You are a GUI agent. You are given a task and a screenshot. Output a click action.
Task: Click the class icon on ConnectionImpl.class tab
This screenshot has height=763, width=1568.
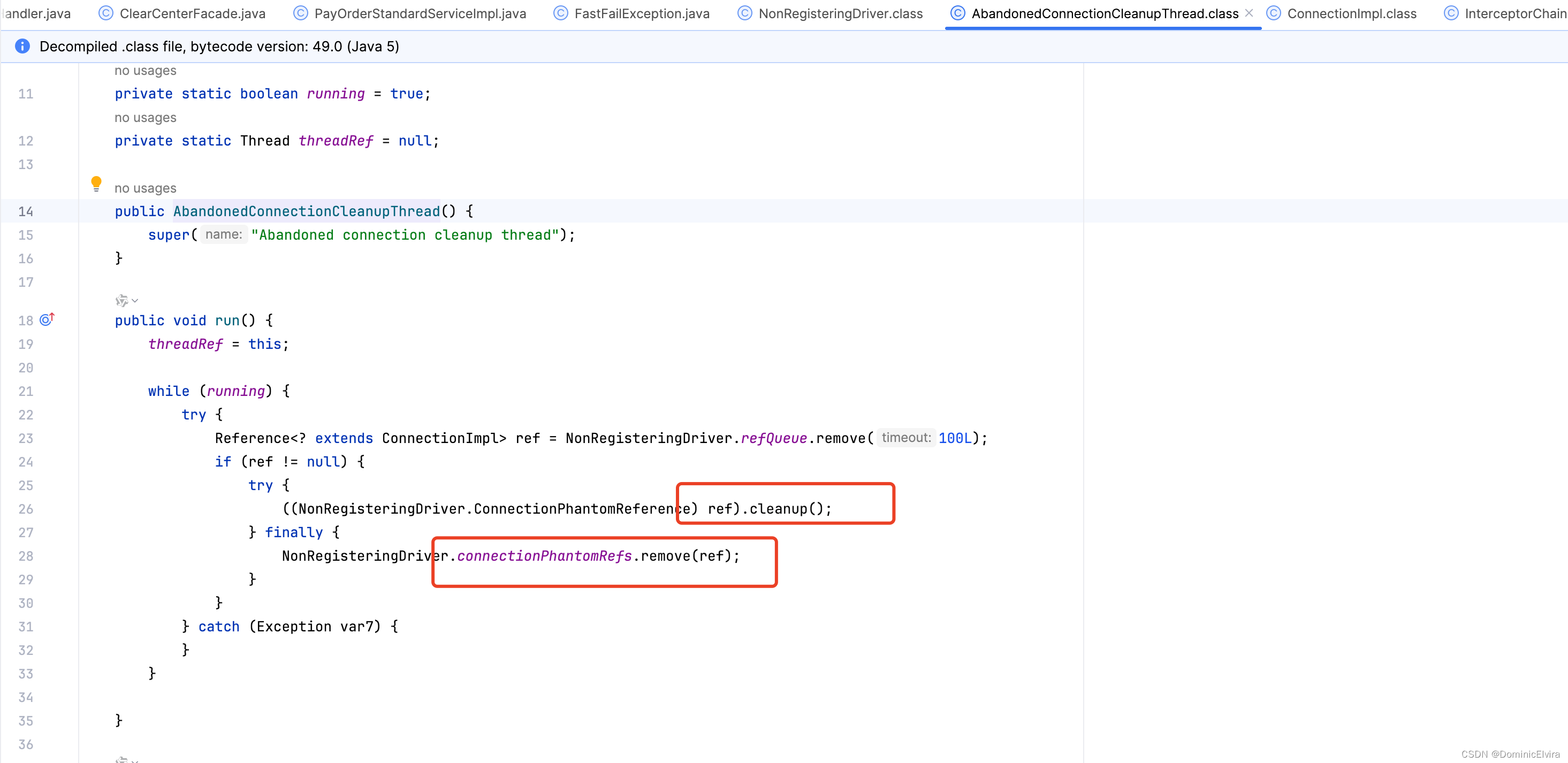(x=1273, y=13)
